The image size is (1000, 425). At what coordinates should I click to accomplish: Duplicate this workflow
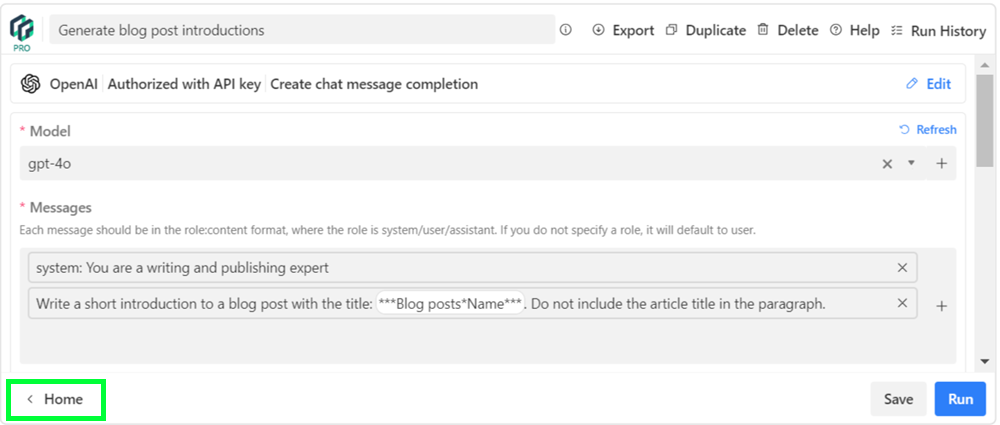tap(705, 30)
